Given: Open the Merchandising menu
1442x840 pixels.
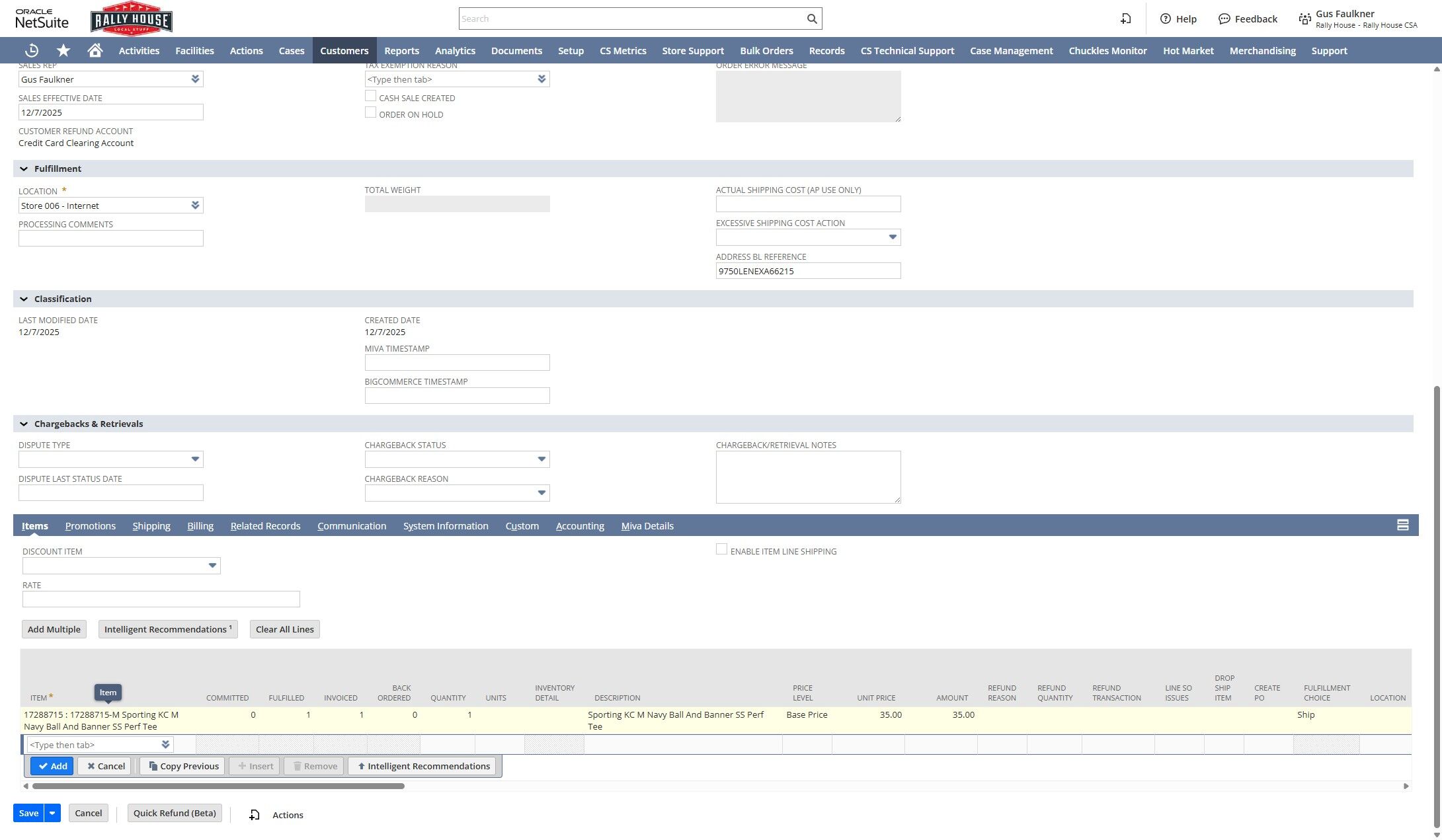Looking at the screenshot, I should 1262,51.
